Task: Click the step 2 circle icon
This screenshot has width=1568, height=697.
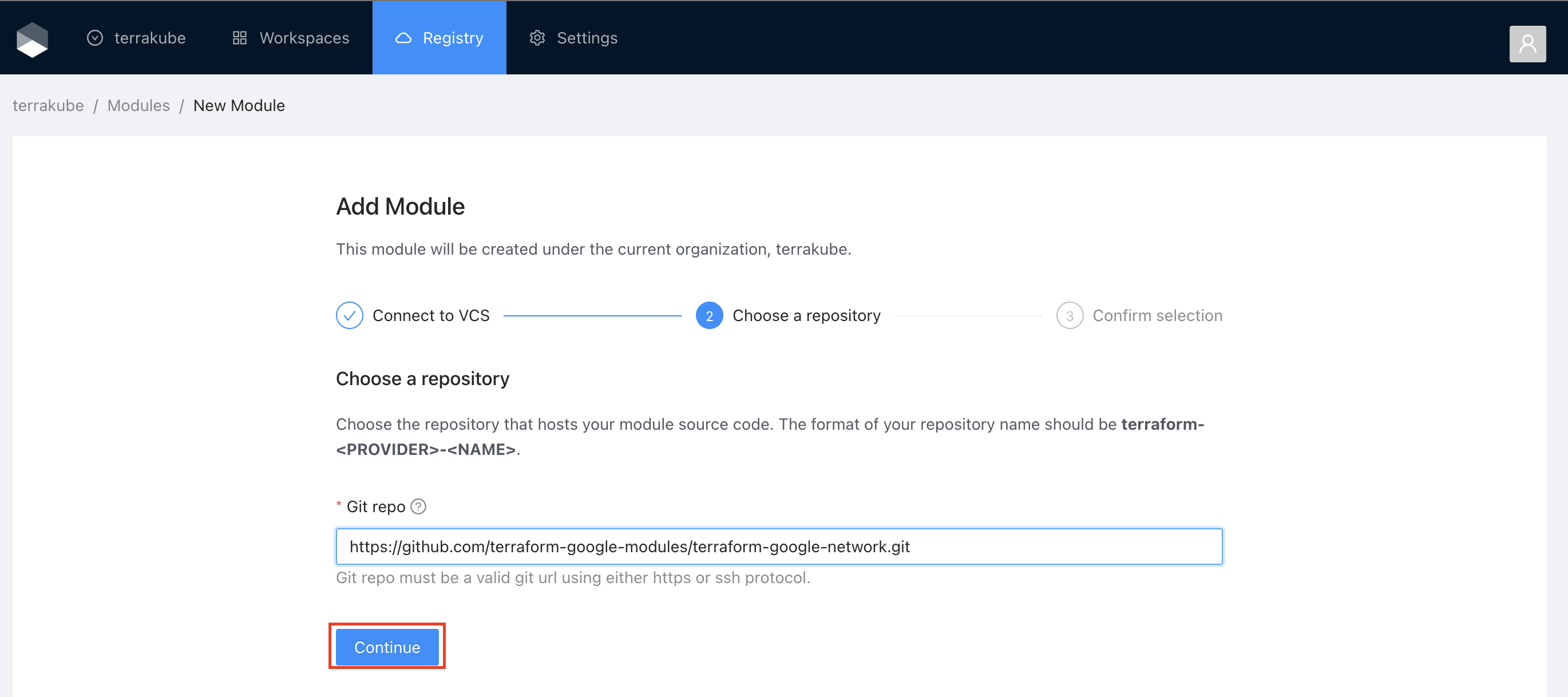Action: click(709, 315)
